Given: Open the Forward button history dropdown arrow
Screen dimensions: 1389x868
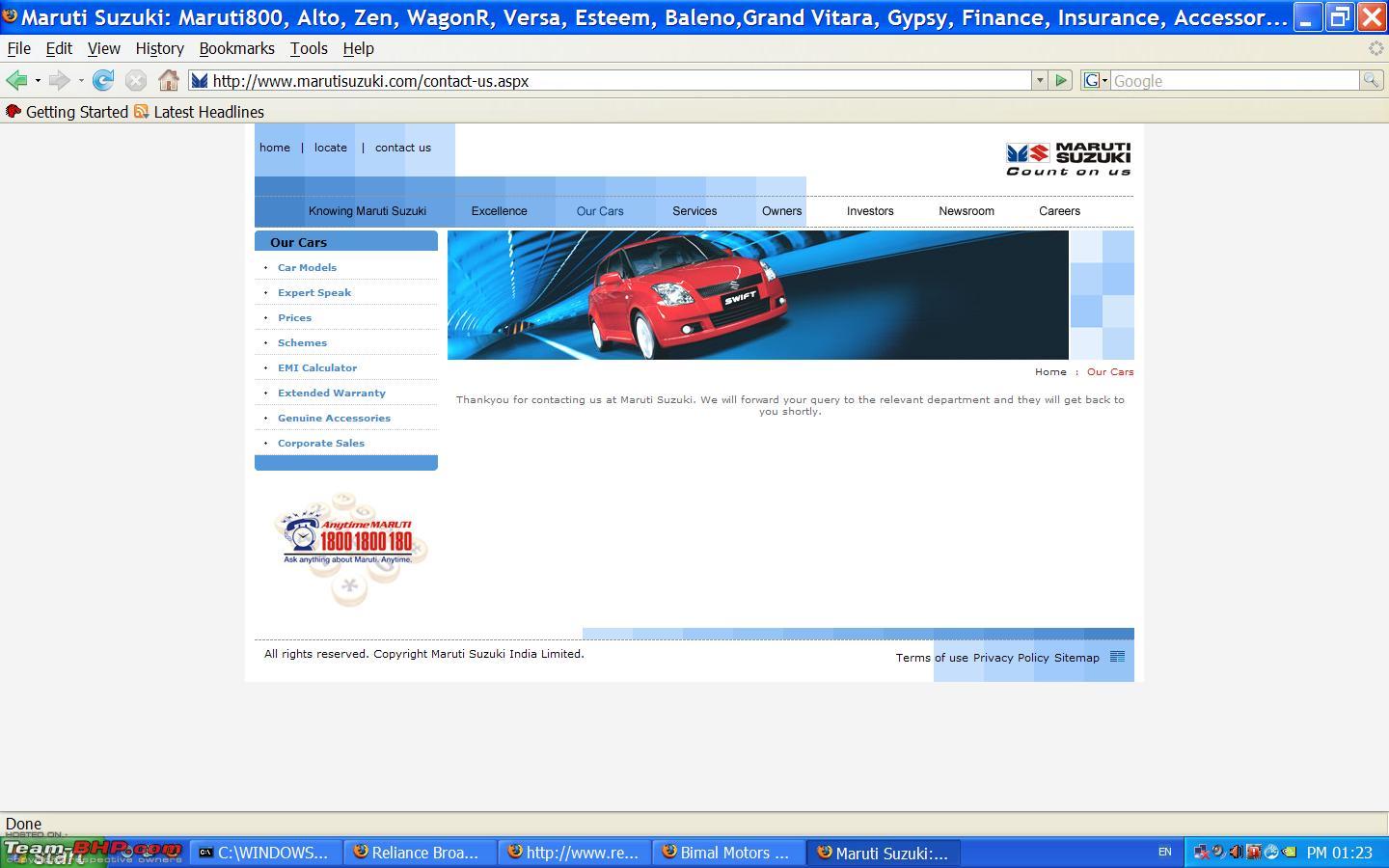Looking at the screenshot, I should point(81,81).
